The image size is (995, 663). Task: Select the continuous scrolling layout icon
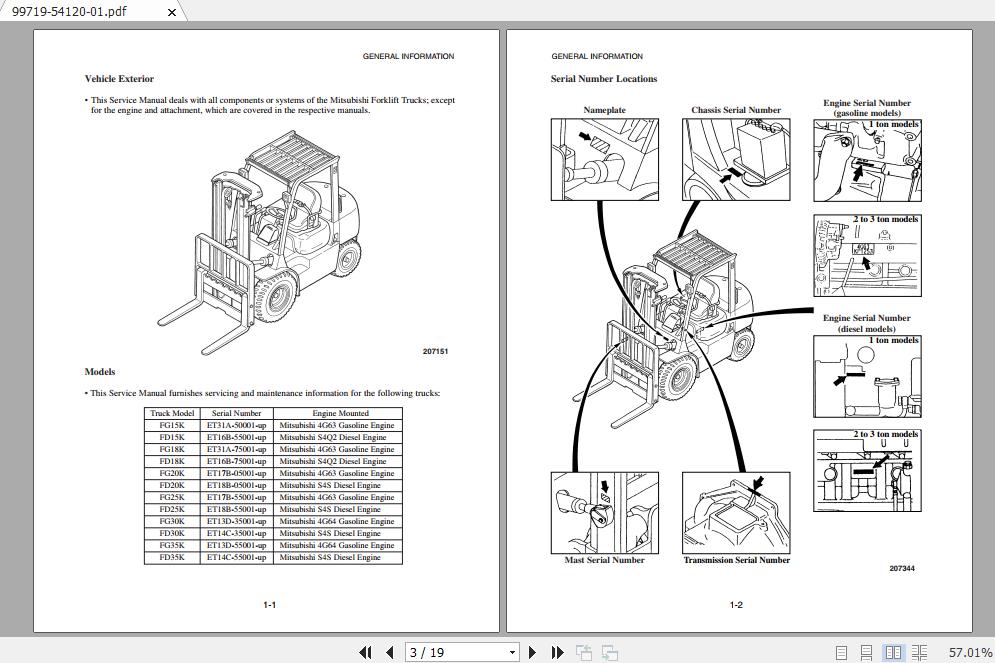pos(866,651)
